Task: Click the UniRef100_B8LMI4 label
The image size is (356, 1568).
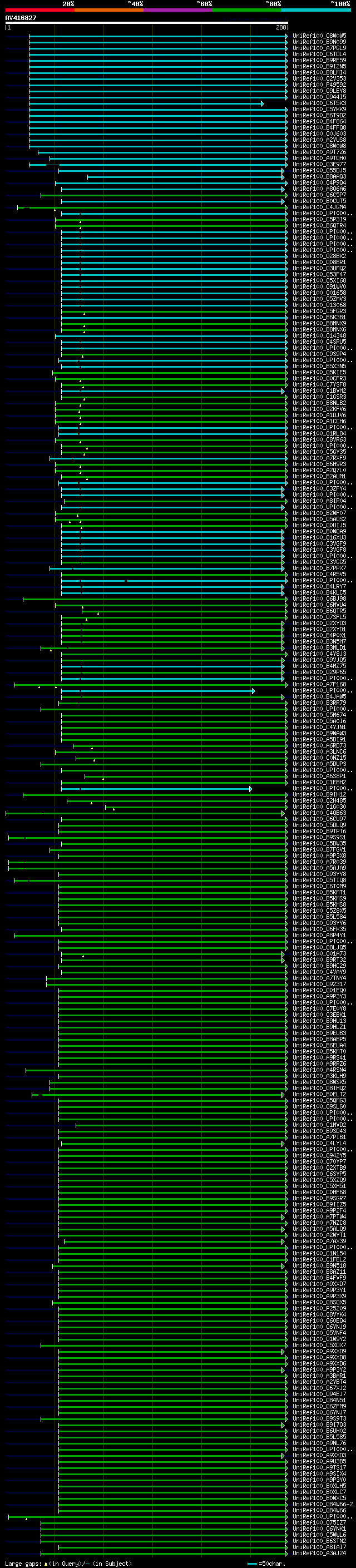Action: pos(319,72)
